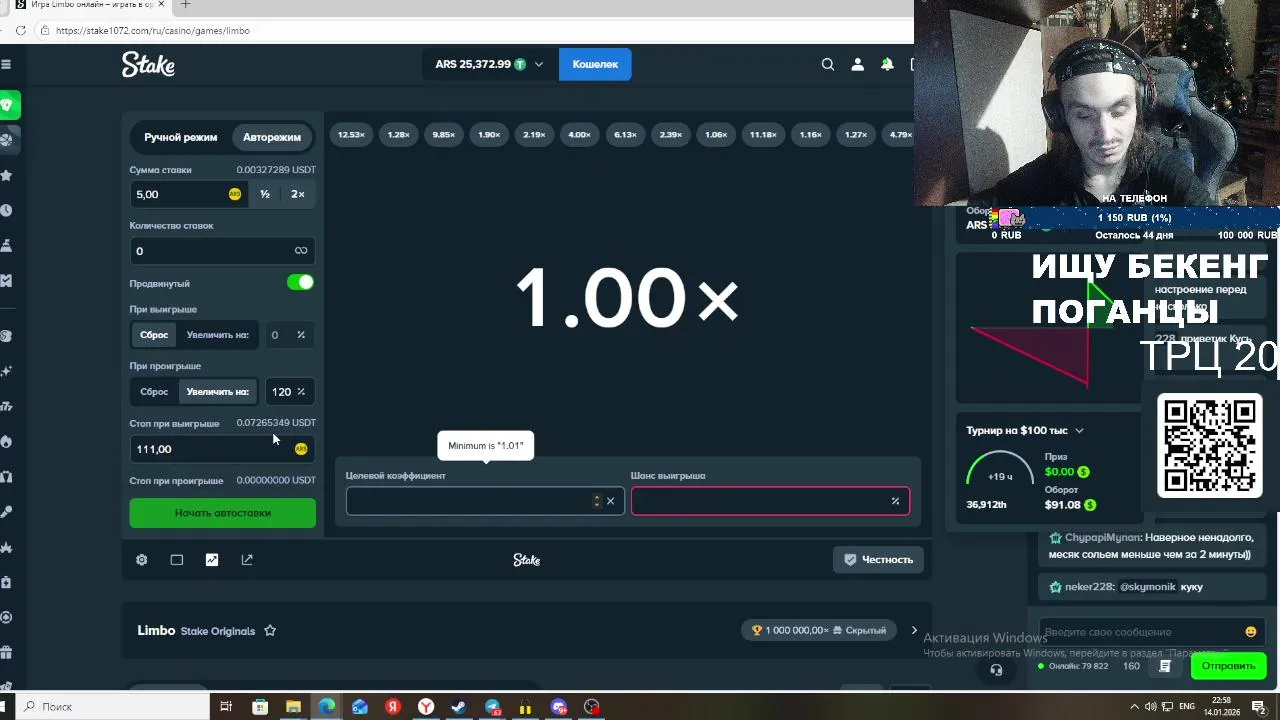1280x720 pixels.
Task: Expand the 1 000 000,00× leaderboard arrow
Action: coord(914,631)
